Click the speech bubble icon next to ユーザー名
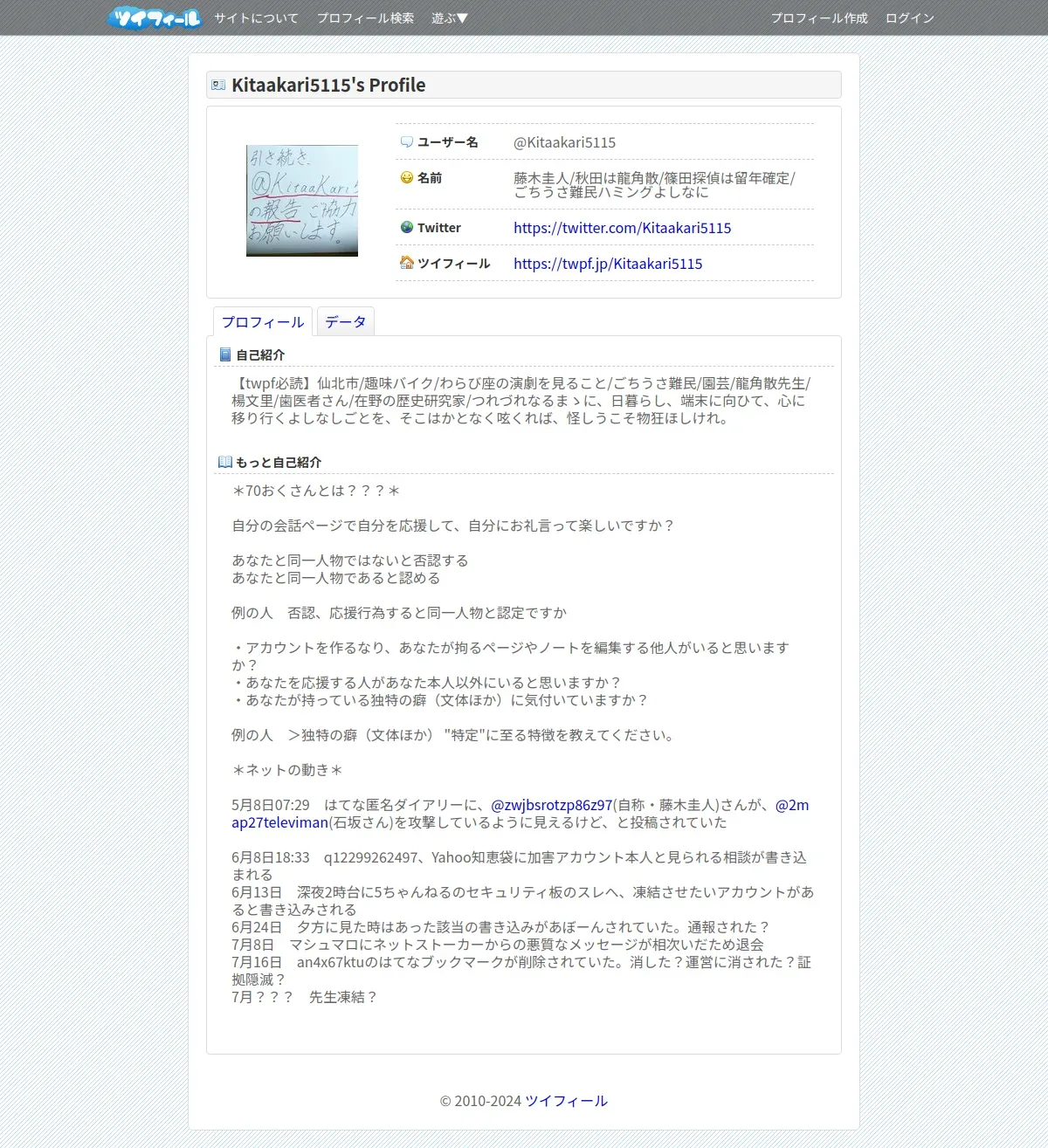Screen dimensions: 1048x1148 point(407,141)
